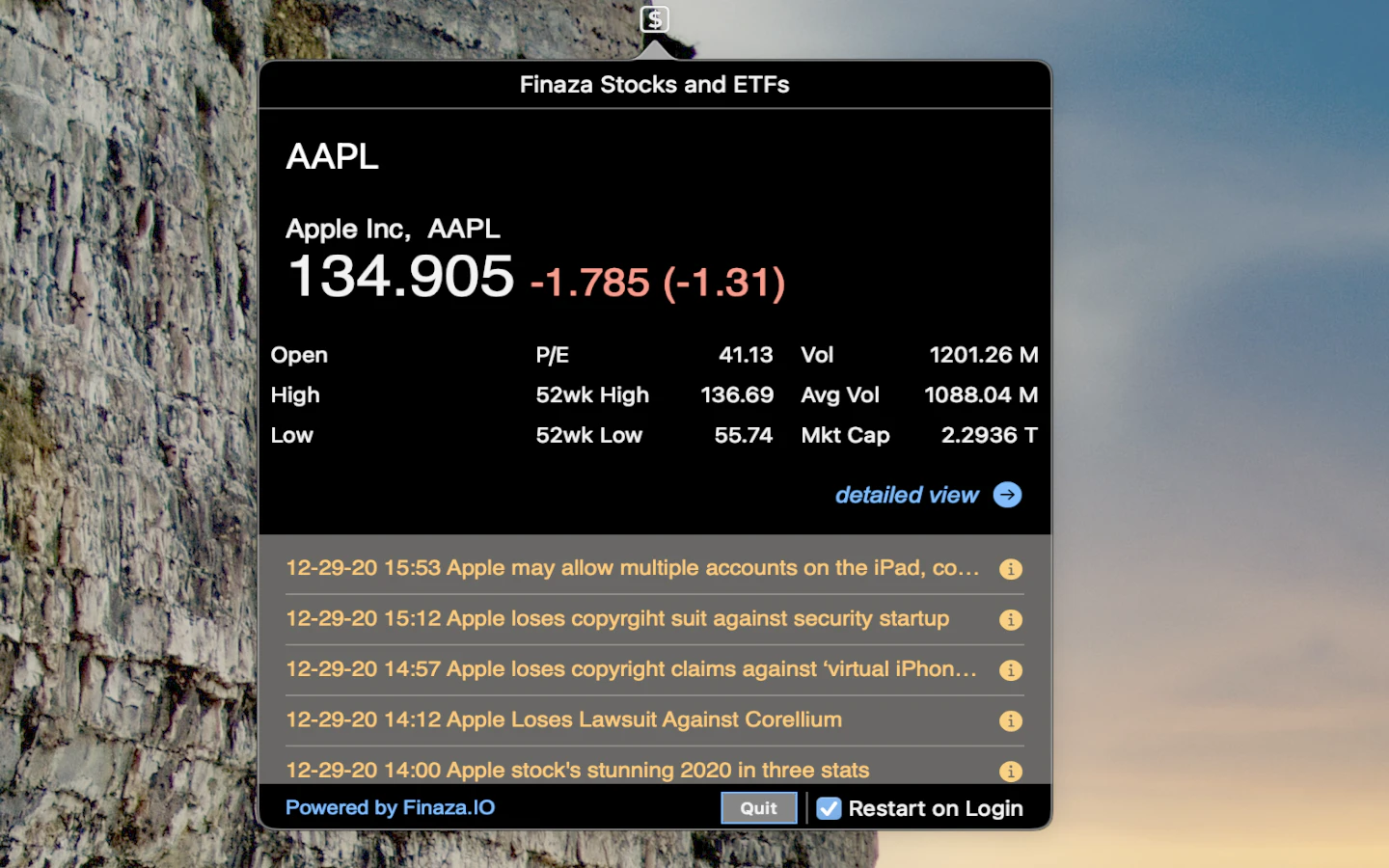This screenshot has height=868, width=1389.
Task: Click info icon for stunning 2020 stats news
Action: click(1010, 771)
